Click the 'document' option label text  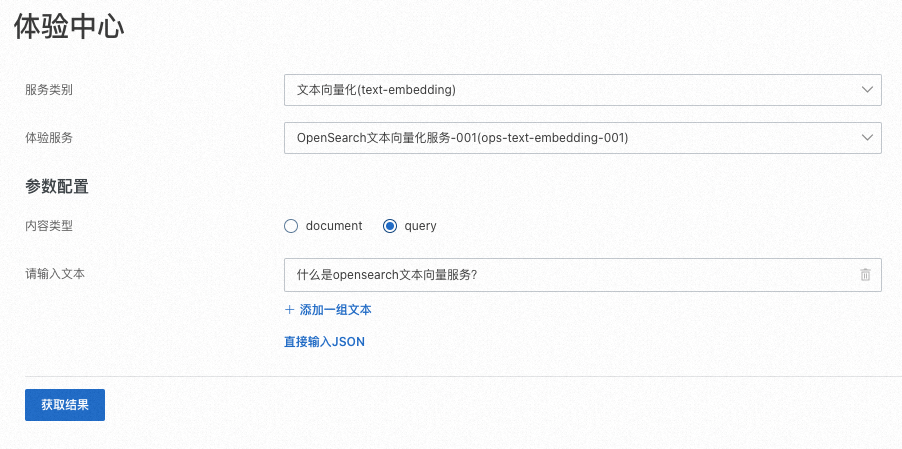click(333, 226)
